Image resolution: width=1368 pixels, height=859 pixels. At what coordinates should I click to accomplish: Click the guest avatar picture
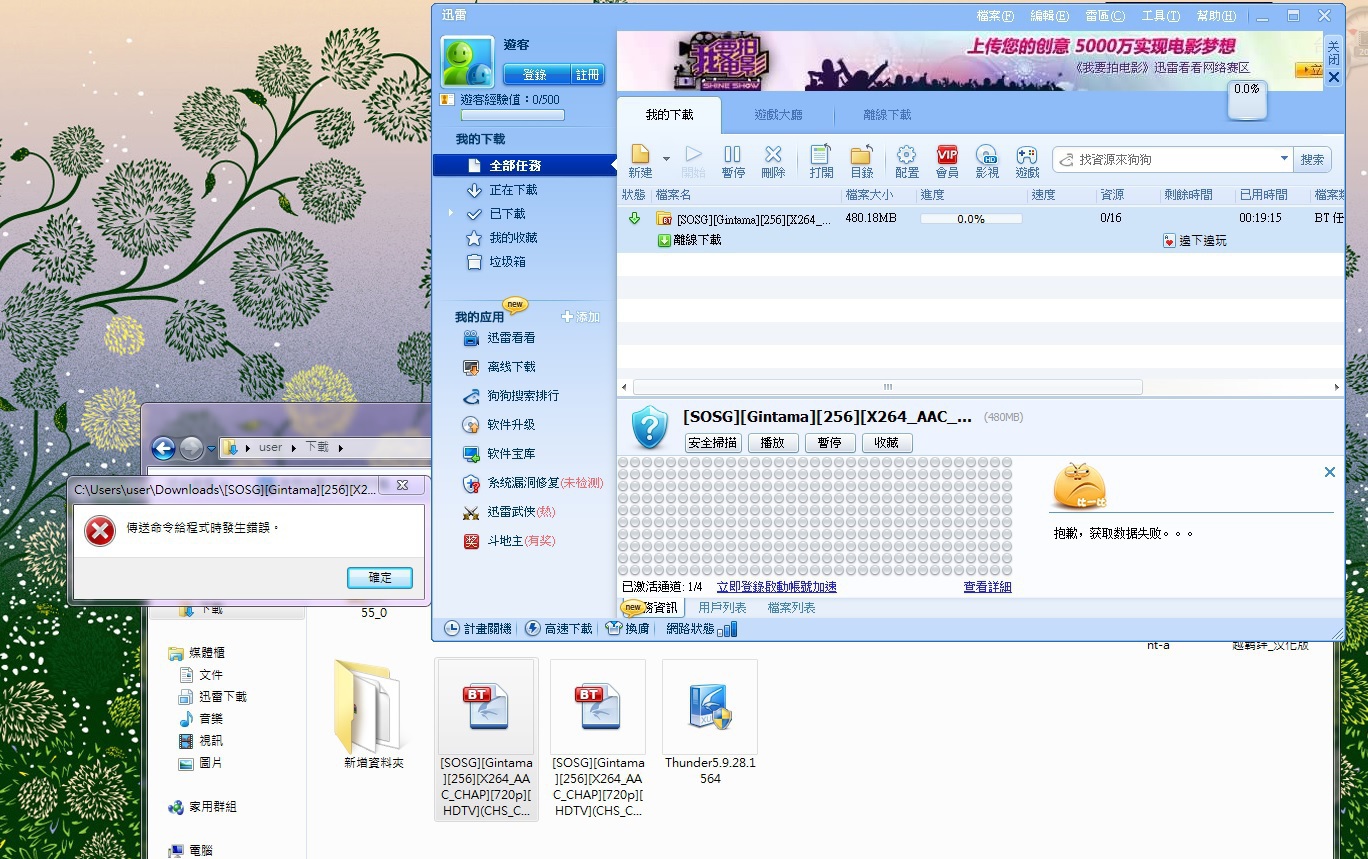point(468,62)
